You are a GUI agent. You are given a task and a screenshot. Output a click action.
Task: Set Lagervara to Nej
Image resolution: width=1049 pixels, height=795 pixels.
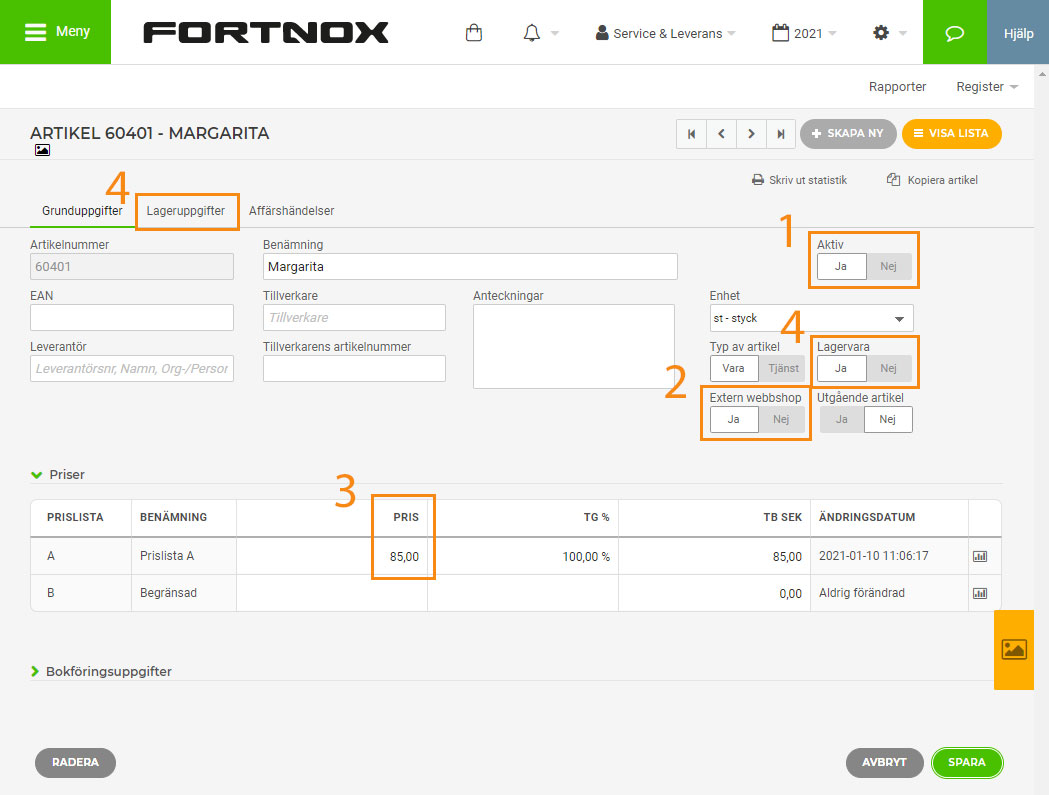point(888,368)
